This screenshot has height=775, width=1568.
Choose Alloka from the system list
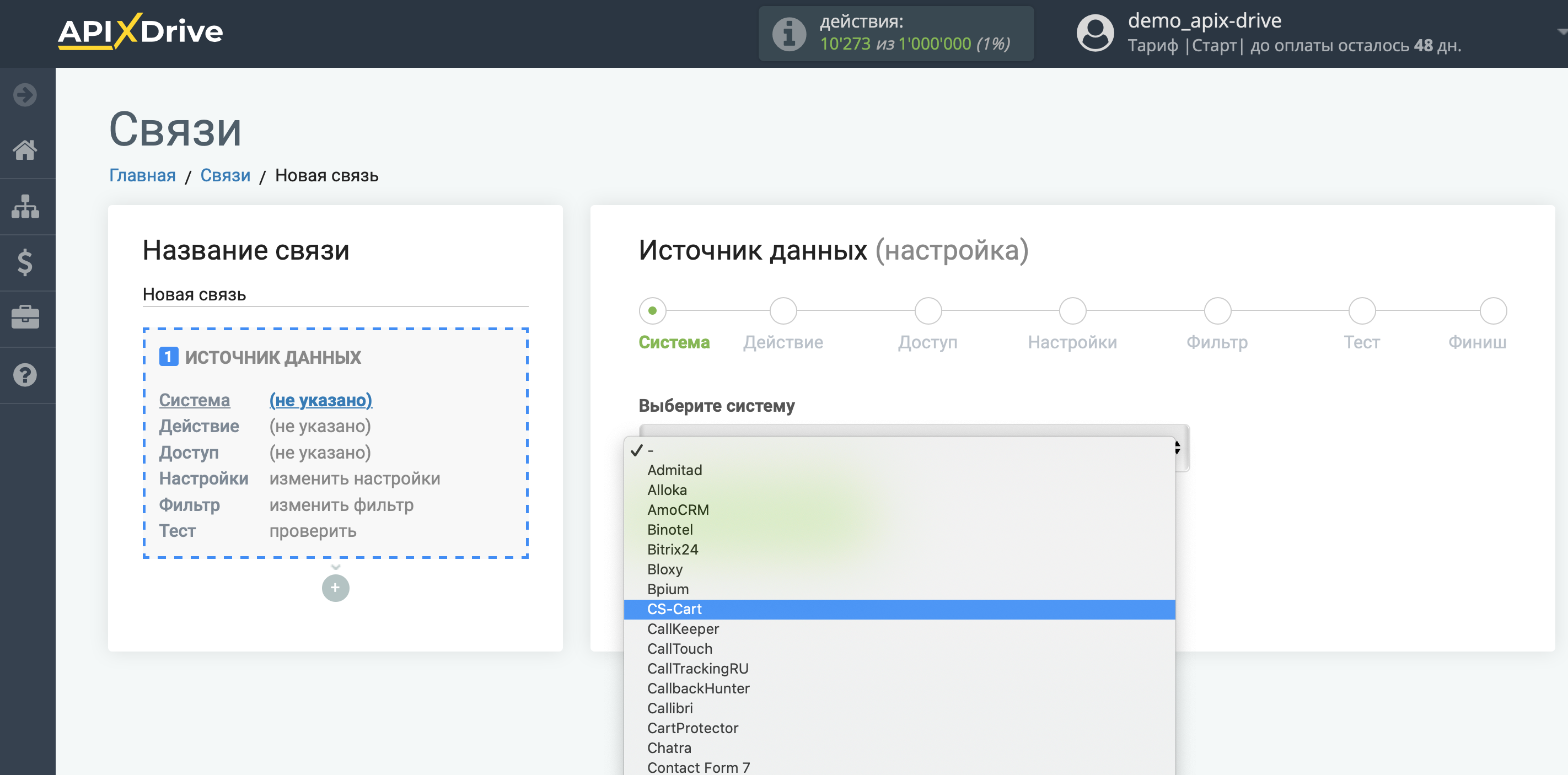[900, 491]
